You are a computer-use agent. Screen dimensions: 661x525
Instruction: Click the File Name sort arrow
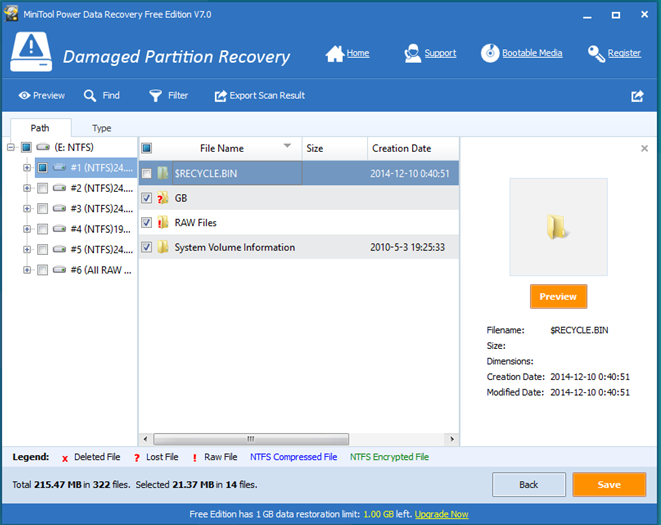point(287,146)
